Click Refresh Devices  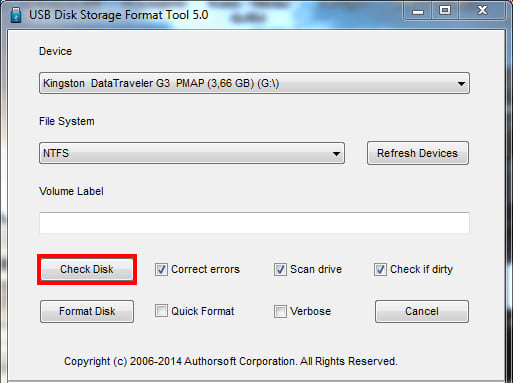pyautogui.click(x=418, y=153)
